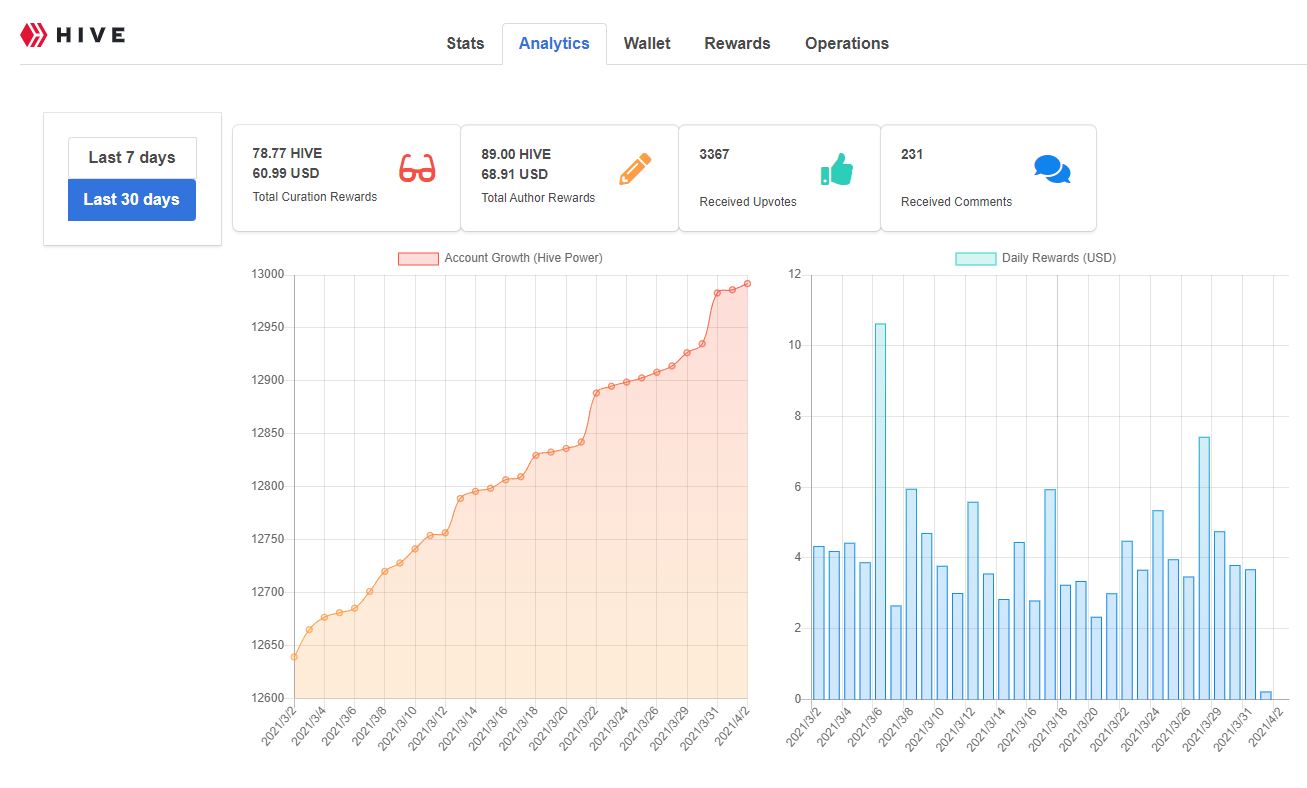Click the green thumbs-up upvotes icon
The height and width of the screenshot is (788, 1307).
tap(836, 169)
